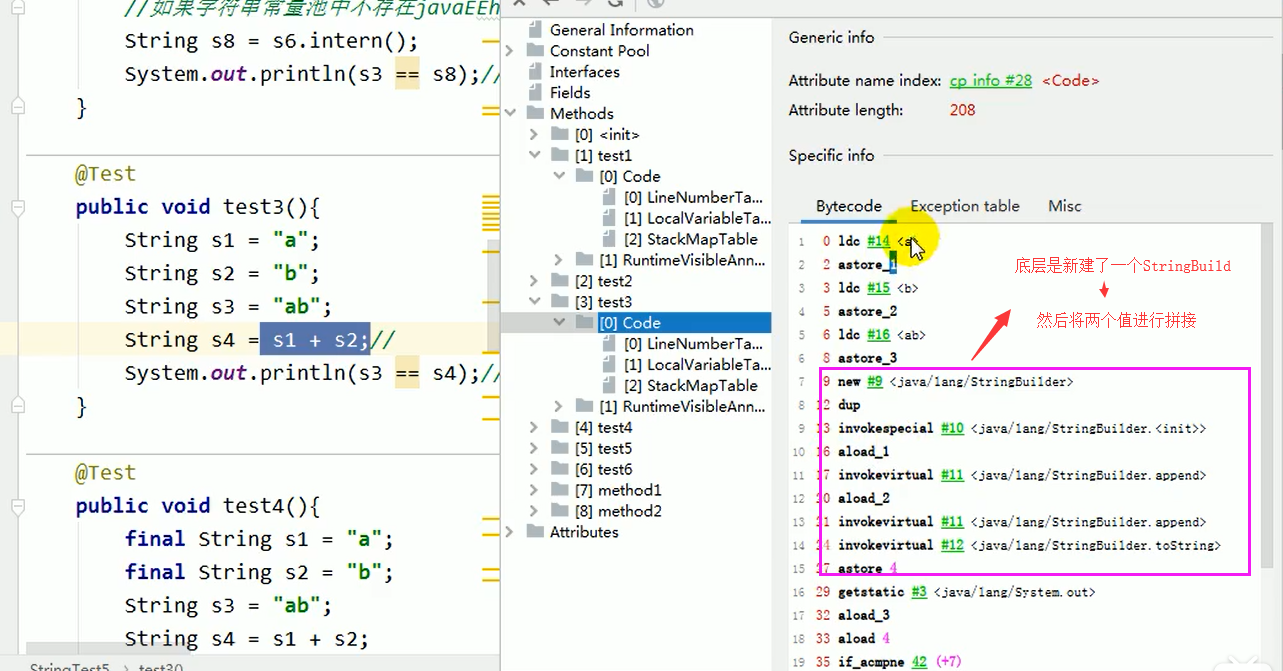Expand the [0] <init> method node
This screenshot has height=671, width=1283.
535,135
